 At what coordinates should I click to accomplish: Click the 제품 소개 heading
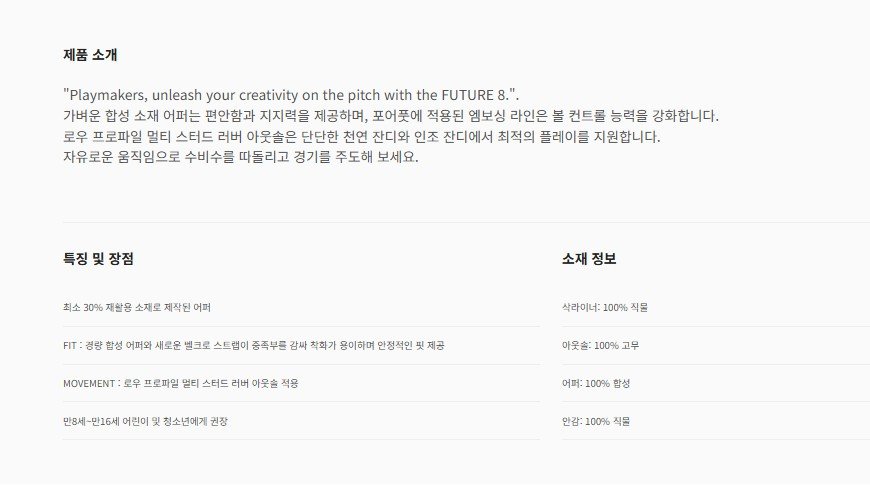[x=90, y=55]
